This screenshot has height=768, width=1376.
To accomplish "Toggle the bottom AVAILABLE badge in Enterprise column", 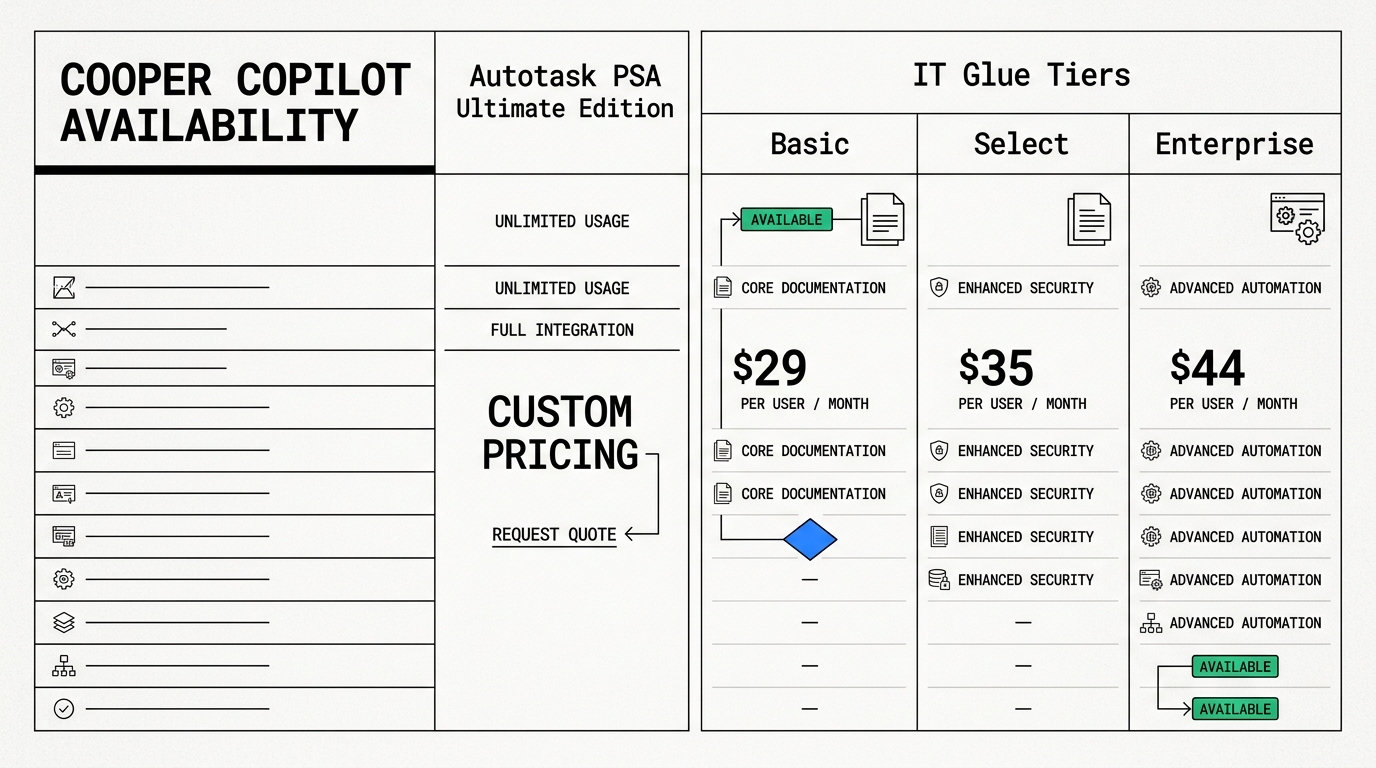I will point(1235,709).
